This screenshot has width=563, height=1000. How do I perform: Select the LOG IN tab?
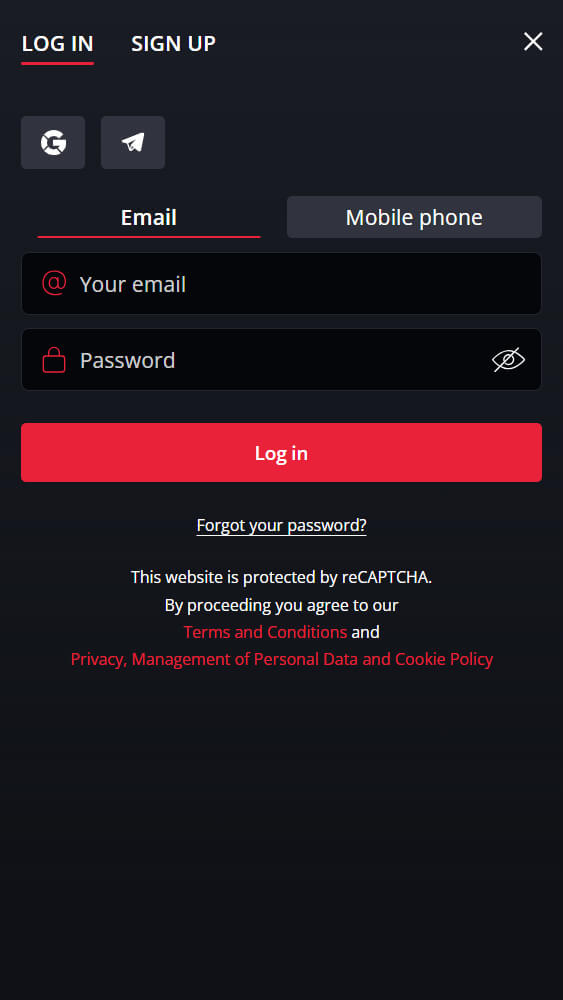[x=57, y=44]
